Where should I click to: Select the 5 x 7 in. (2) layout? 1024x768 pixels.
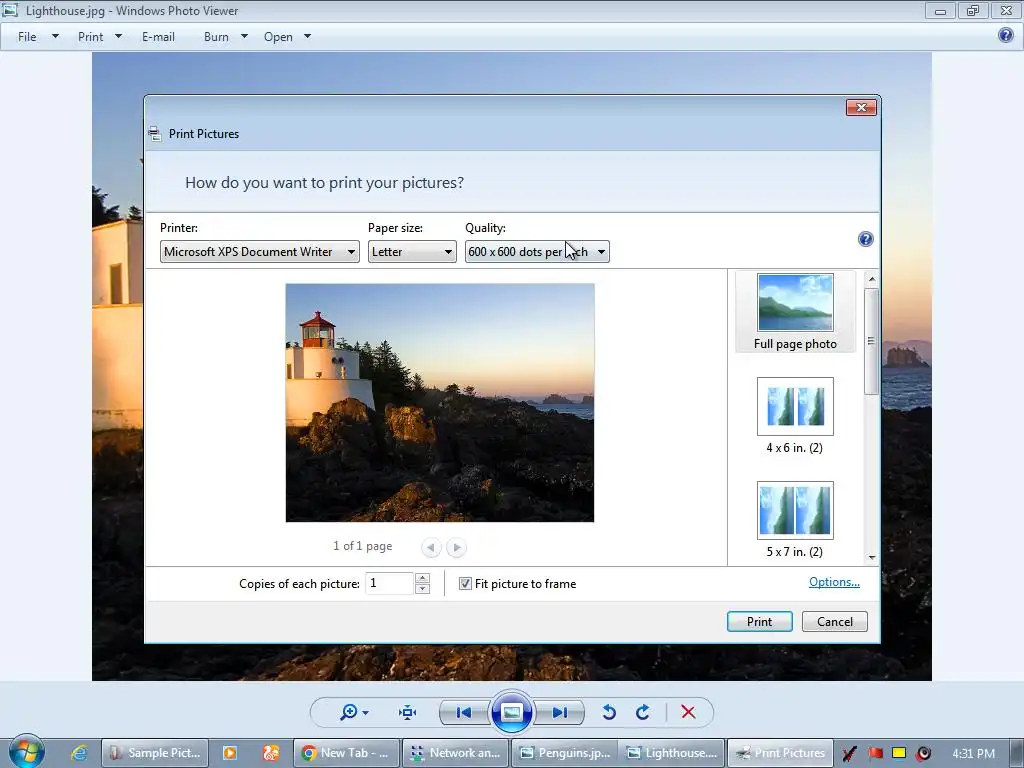(795, 520)
